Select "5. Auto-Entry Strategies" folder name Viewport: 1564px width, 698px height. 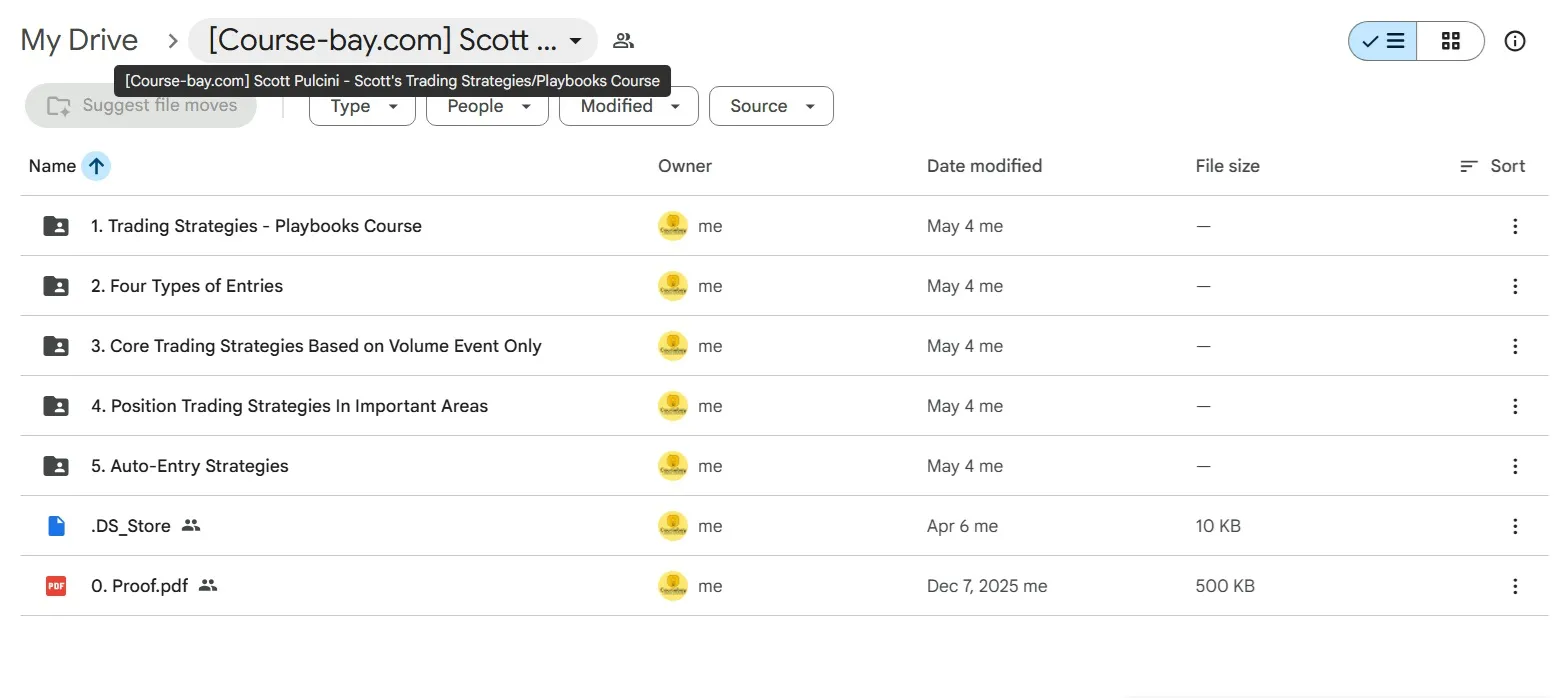click(x=190, y=466)
